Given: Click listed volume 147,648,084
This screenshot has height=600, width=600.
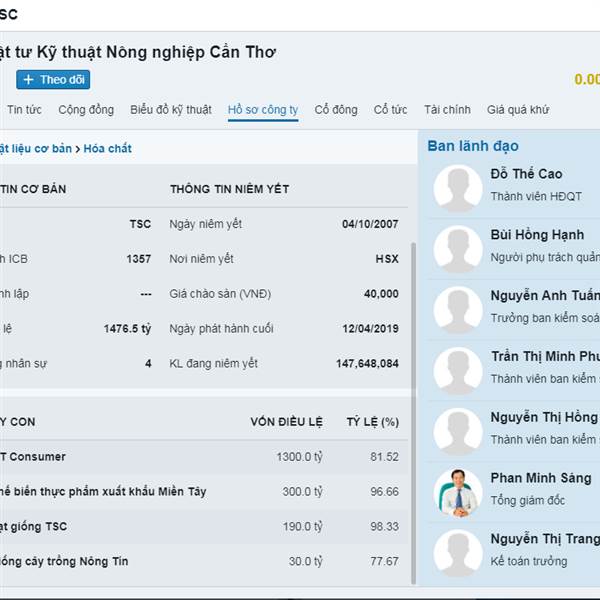Looking at the screenshot, I should (367, 364).
